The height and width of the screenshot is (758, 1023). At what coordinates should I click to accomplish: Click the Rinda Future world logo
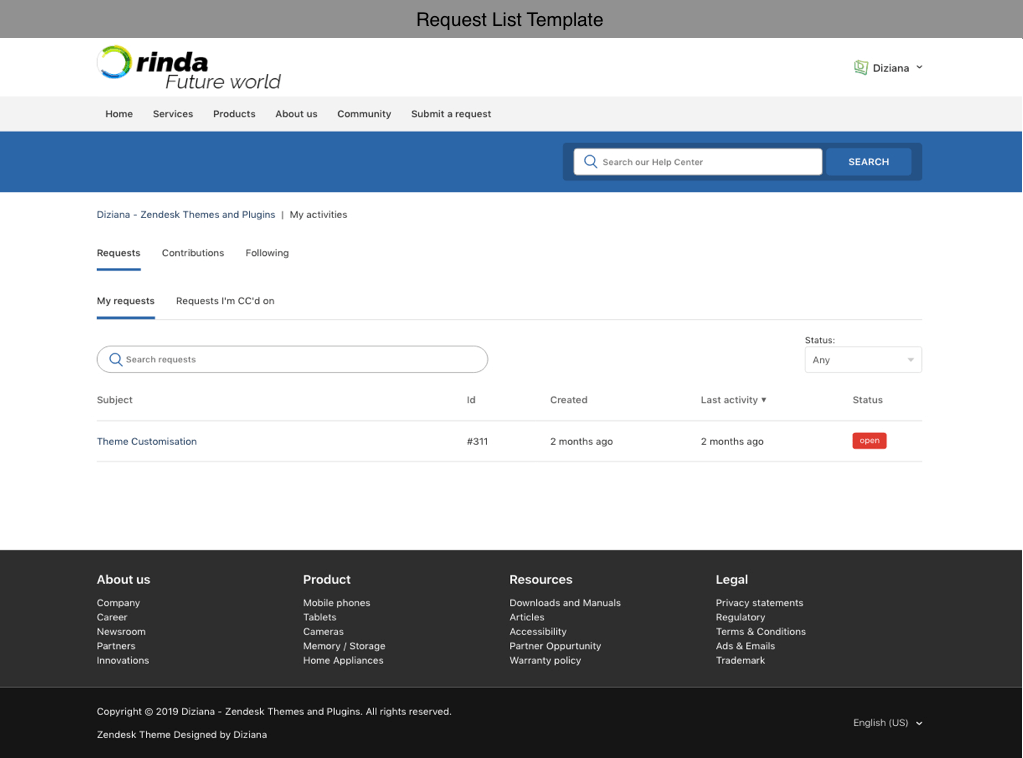pos(189,68)
